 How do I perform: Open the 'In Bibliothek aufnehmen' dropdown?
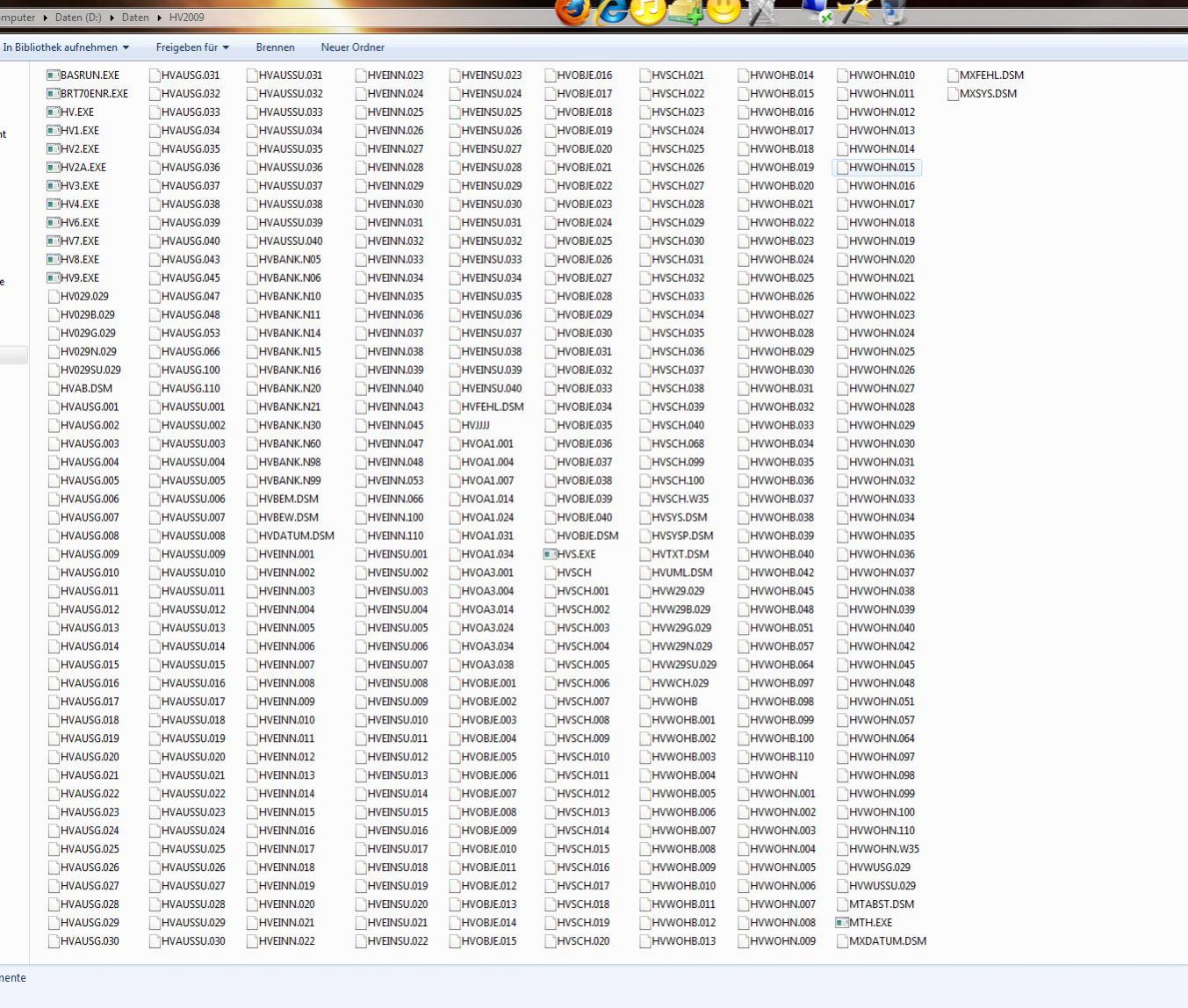click(66, 47)
